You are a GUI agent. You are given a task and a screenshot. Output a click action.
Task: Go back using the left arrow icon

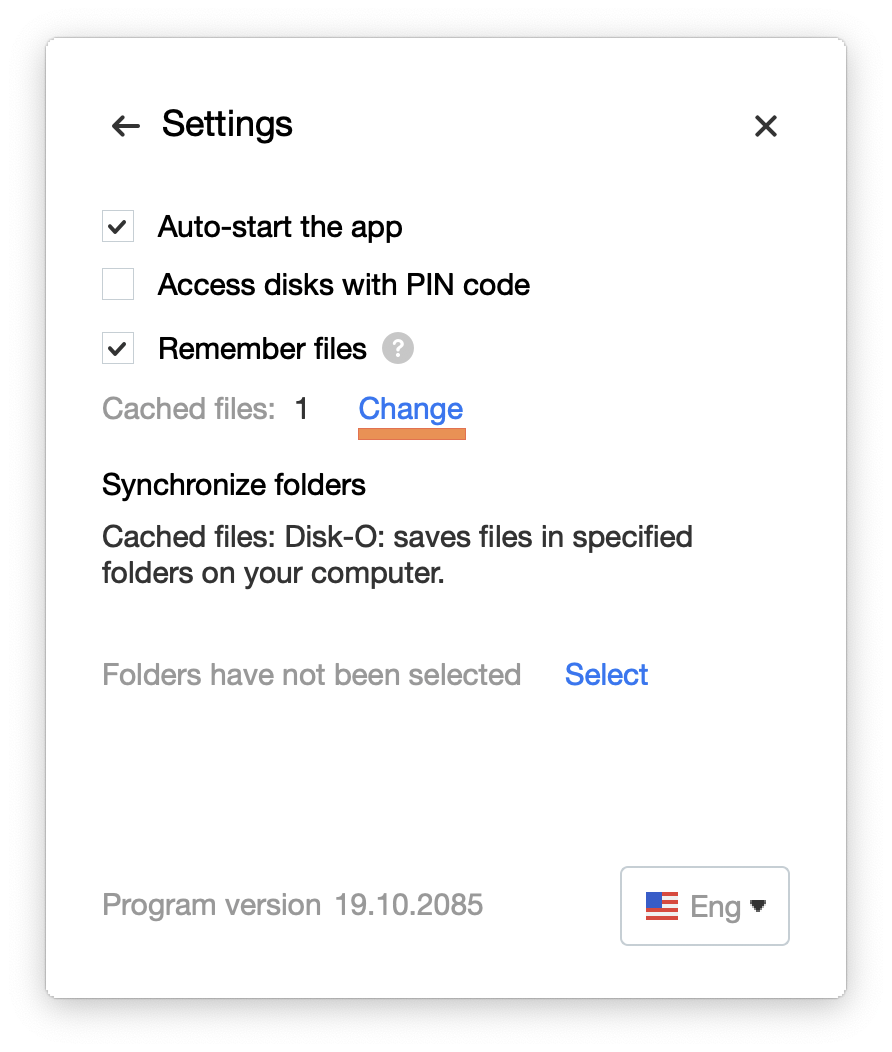coord(125,126)
